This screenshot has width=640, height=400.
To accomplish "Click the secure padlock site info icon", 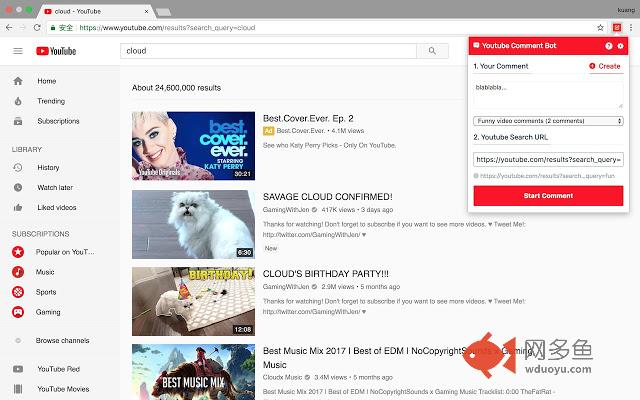I will (x=53, y=28).
